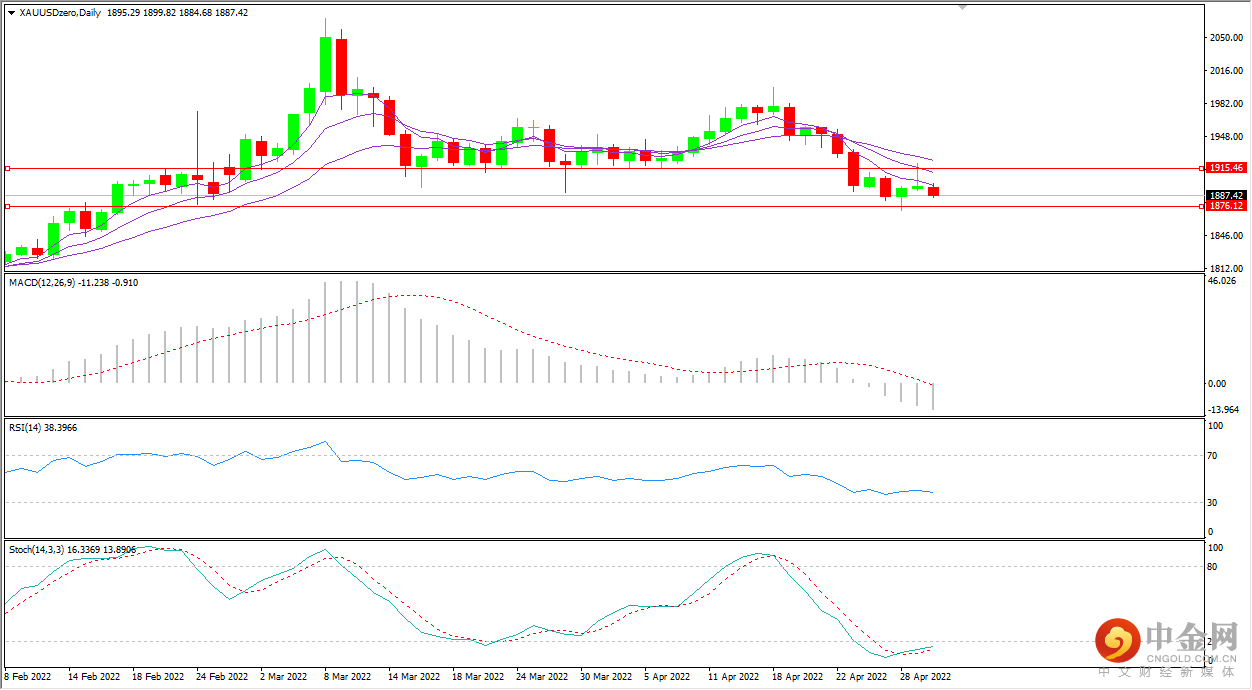Click the latest red candle on the chart
Viewport: 1252px width, 690px height.
click(x=933, y=191)
